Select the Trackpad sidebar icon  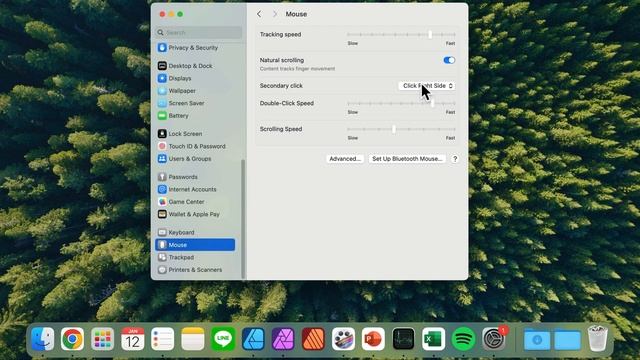162,258
